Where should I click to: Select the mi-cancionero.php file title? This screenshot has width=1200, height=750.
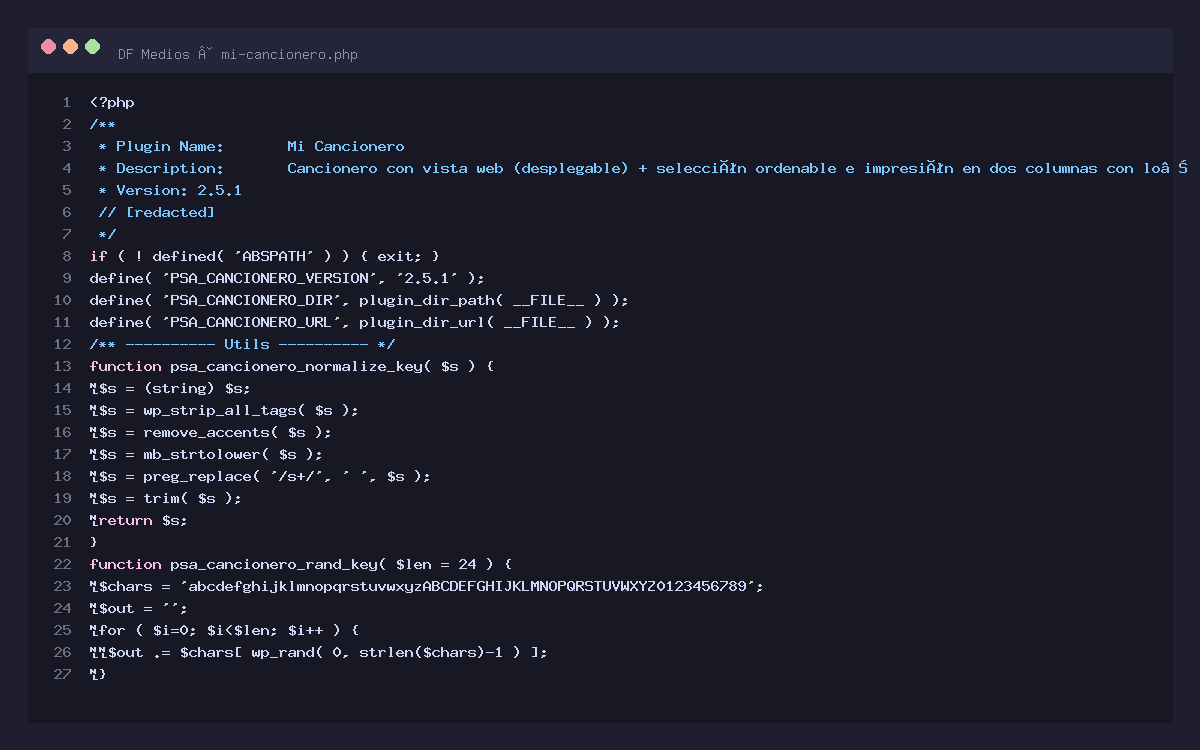coord(289,55)
